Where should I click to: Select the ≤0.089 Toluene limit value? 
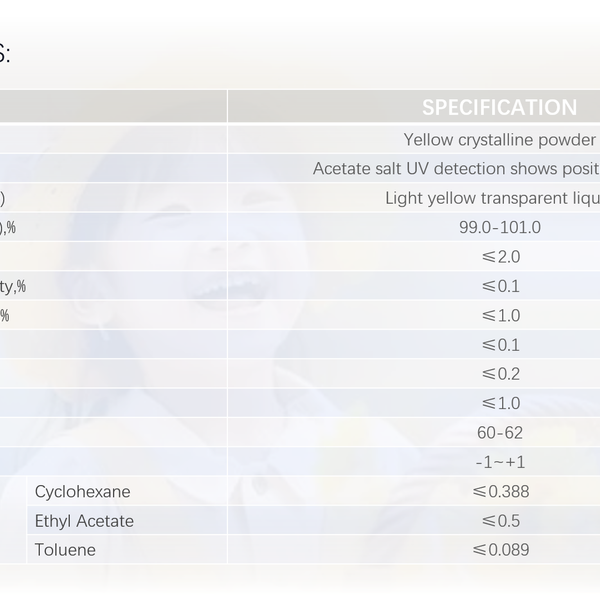pyautogui.click(x=501, y=550)
